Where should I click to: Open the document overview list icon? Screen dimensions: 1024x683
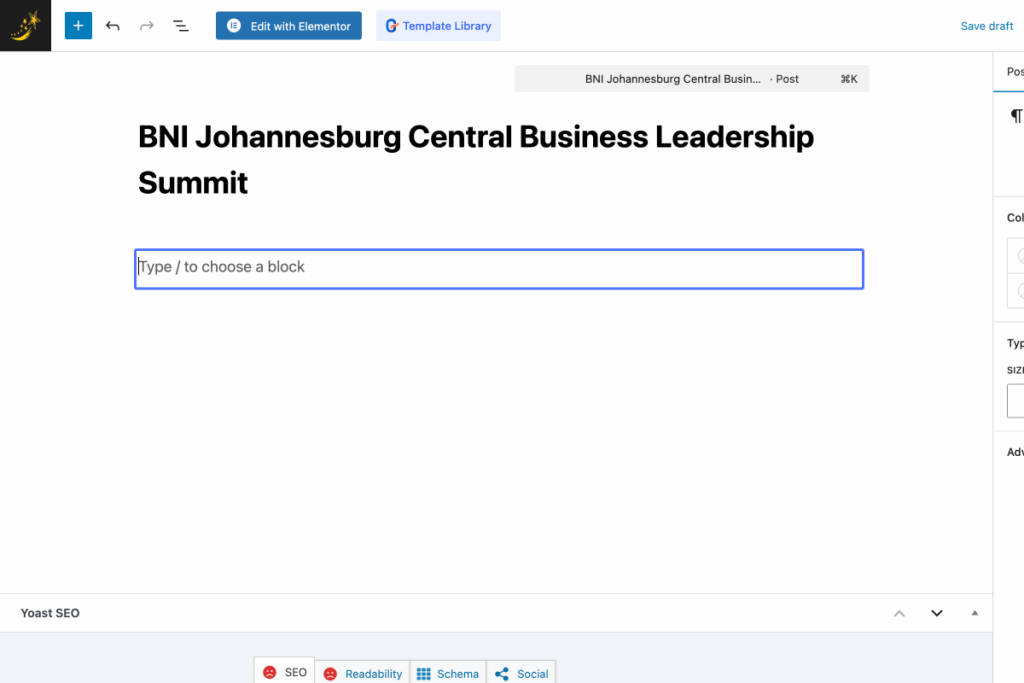point(180,26)
